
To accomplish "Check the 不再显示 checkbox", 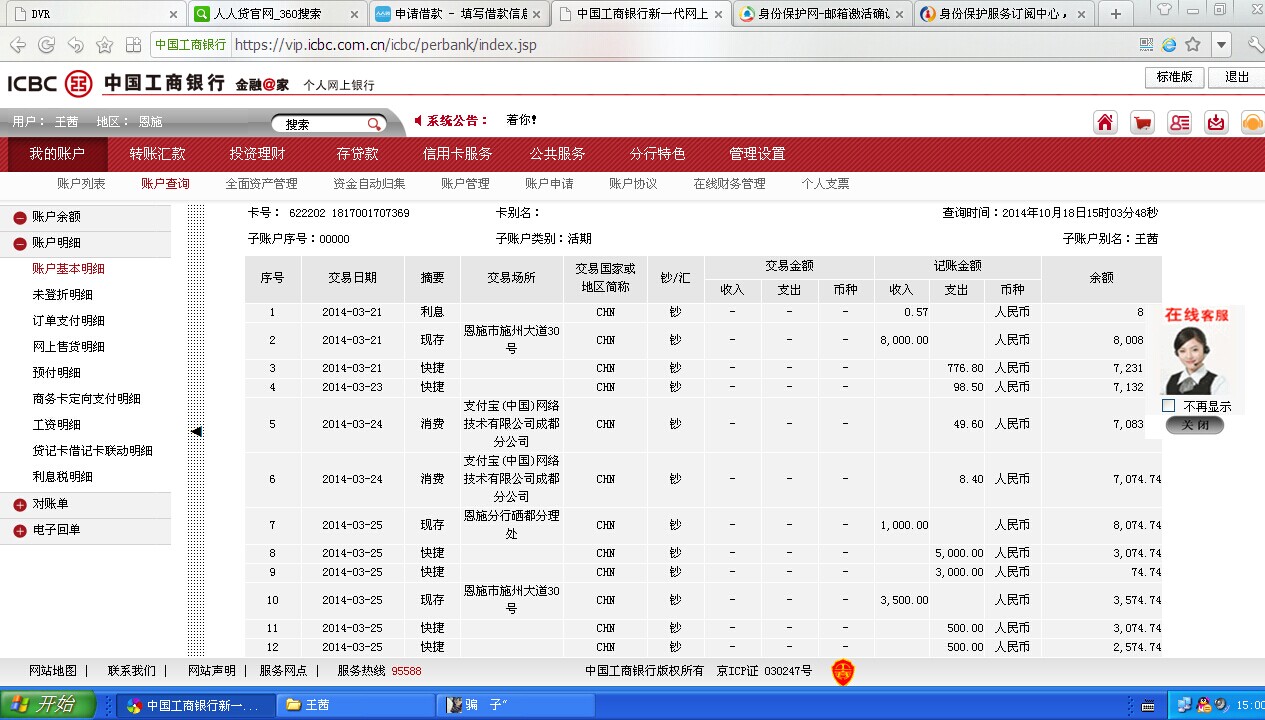I will (x=1168, y=406).
